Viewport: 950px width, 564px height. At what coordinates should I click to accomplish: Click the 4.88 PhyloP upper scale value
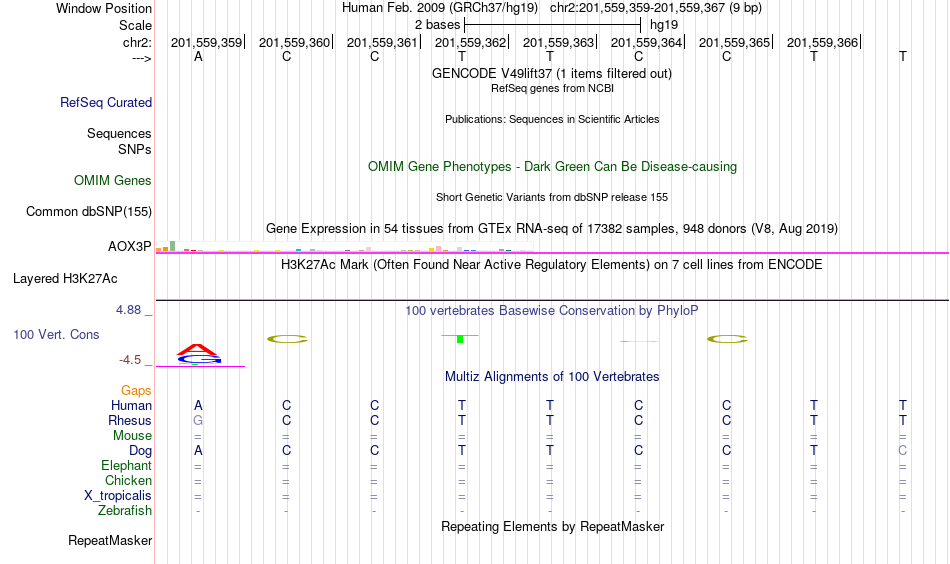128,310
